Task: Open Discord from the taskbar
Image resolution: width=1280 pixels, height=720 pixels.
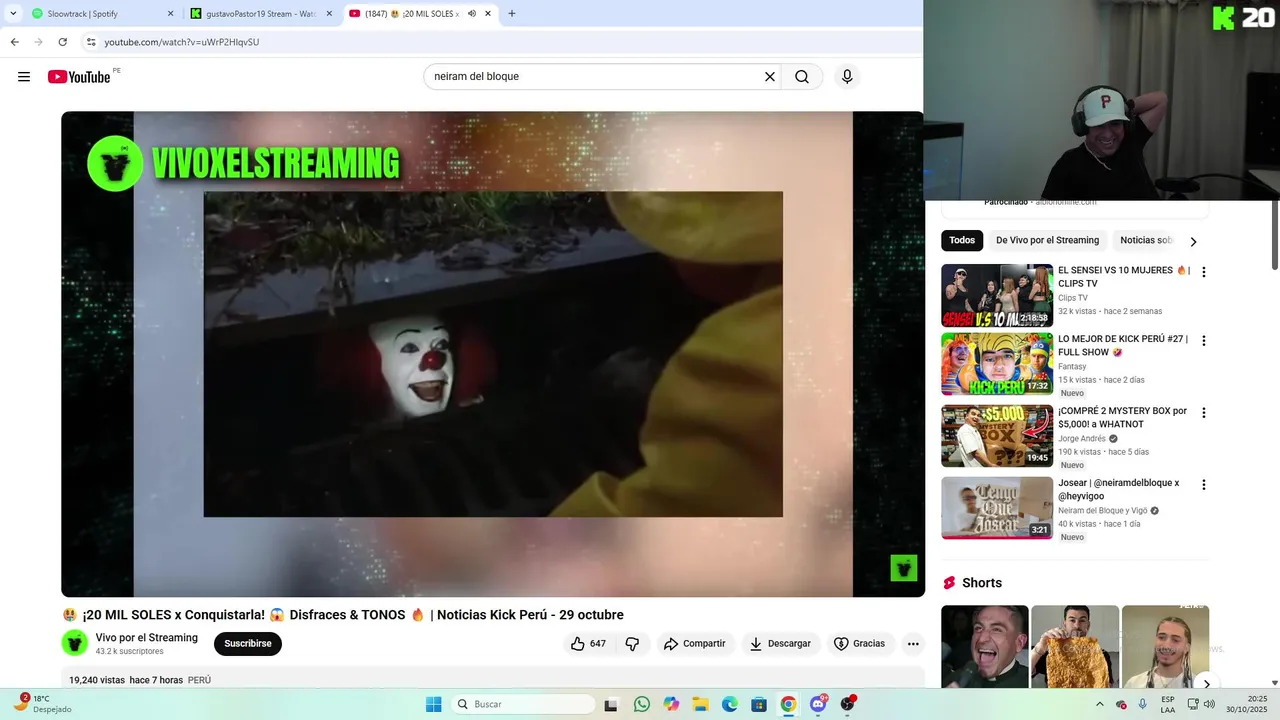Action: 818,704
